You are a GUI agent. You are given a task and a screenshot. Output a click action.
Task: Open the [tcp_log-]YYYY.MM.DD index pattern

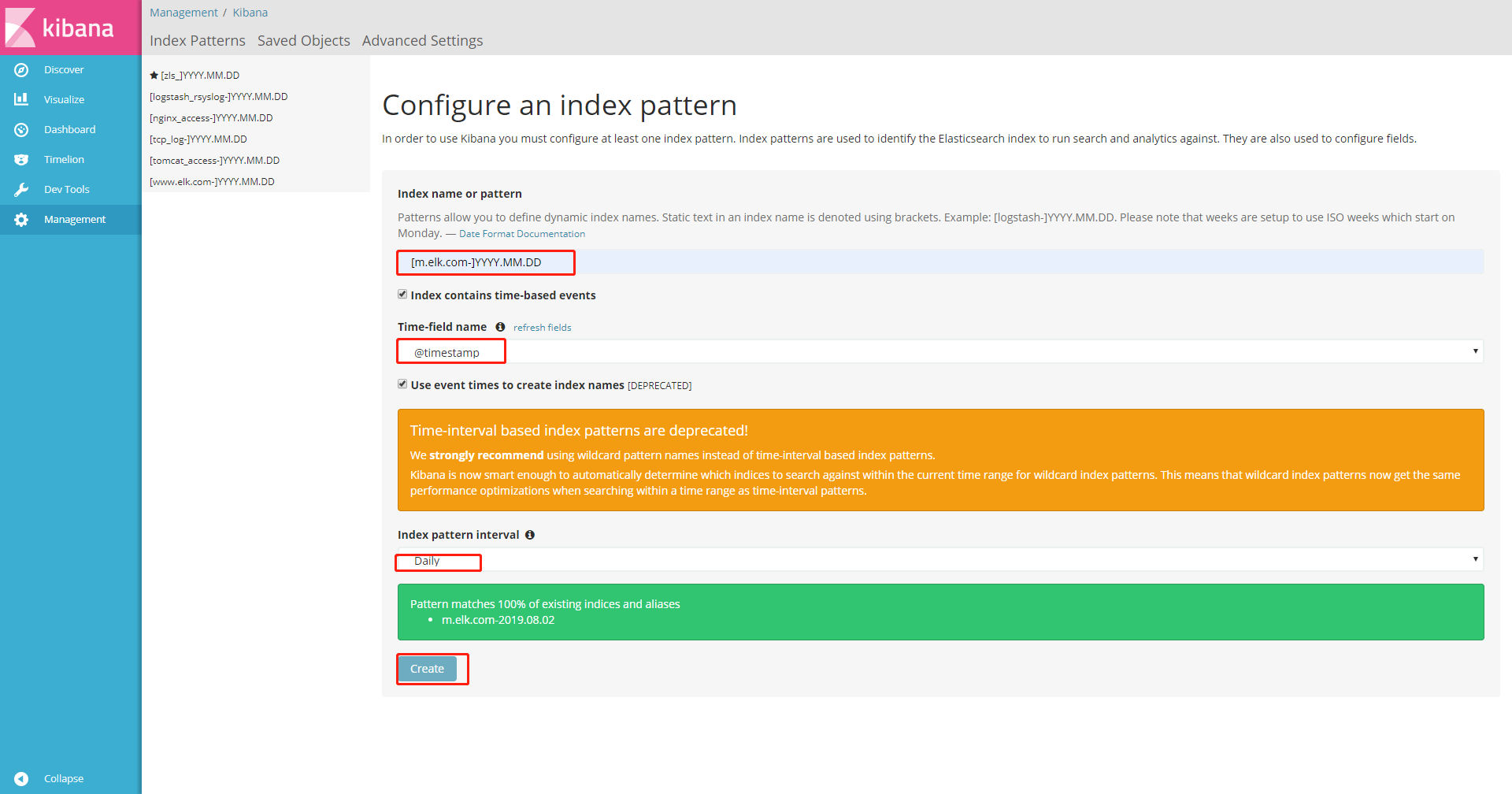(x=198, y=139)
